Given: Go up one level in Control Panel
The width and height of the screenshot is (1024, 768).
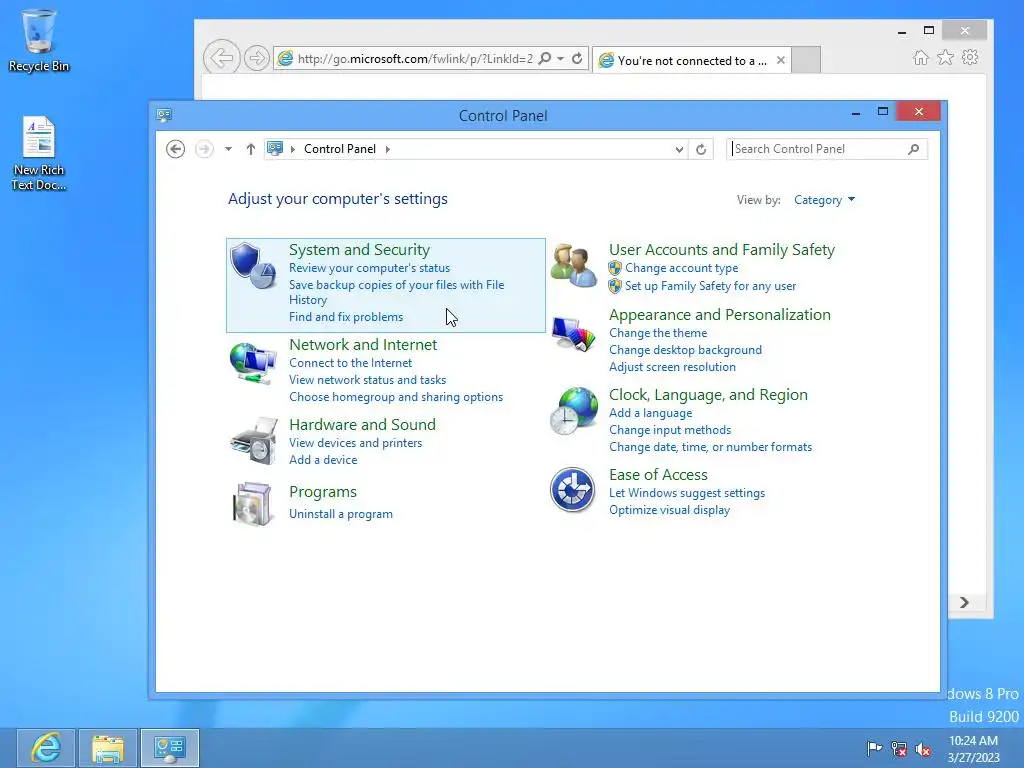Looking at the screenshot, I should [x=250, y=149].
